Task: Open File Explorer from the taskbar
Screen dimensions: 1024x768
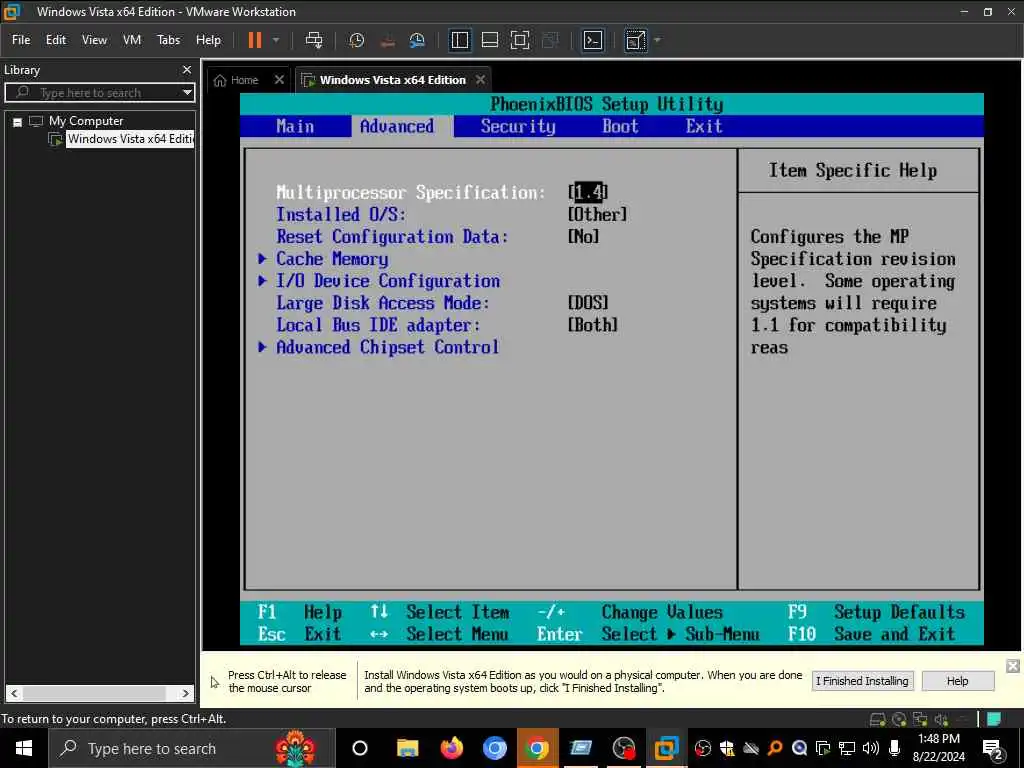Action: [x=408, y=748]
